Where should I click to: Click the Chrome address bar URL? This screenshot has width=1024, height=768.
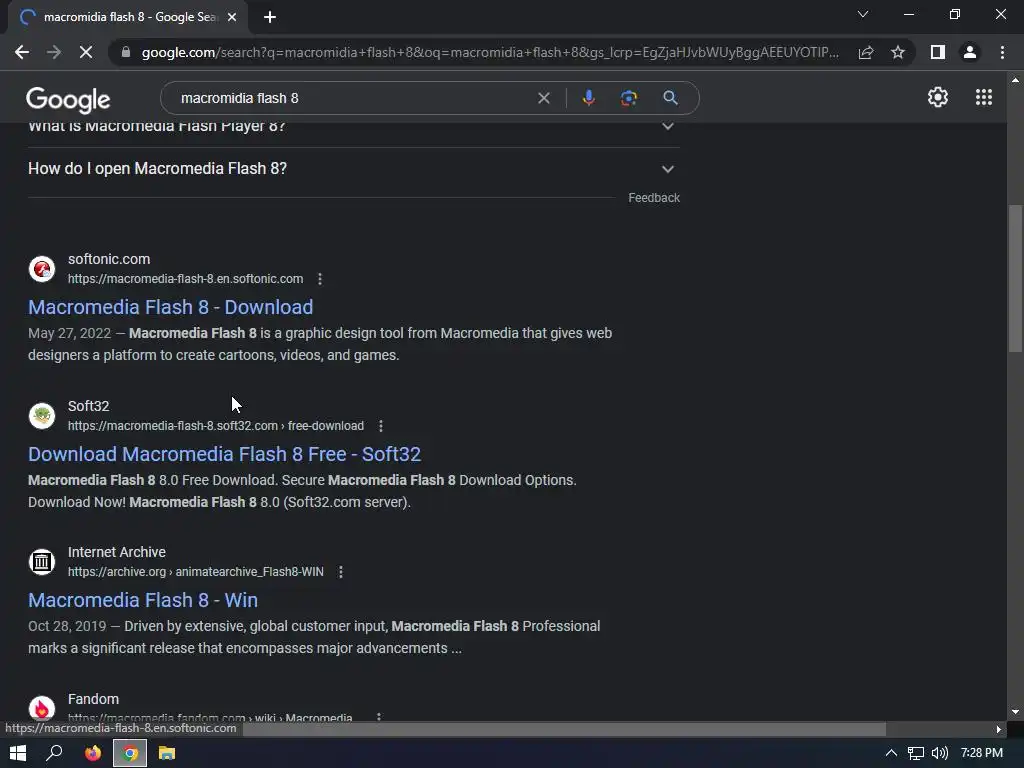click(x=490, y=52)
